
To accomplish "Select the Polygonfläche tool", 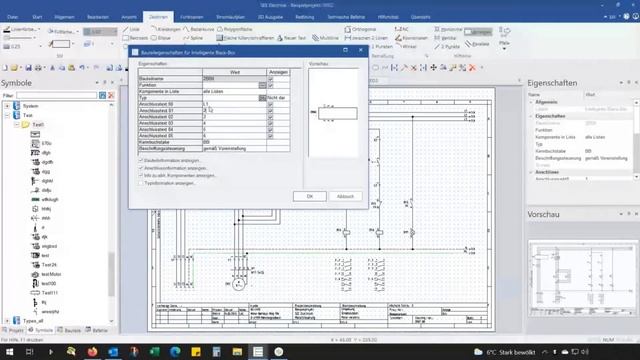I will point(235,29).
